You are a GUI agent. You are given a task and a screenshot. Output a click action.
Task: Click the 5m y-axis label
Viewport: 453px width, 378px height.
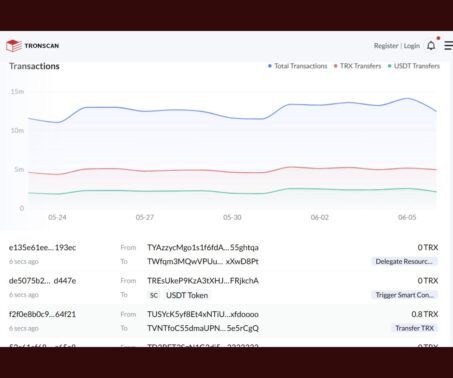[x=19, y=169]
